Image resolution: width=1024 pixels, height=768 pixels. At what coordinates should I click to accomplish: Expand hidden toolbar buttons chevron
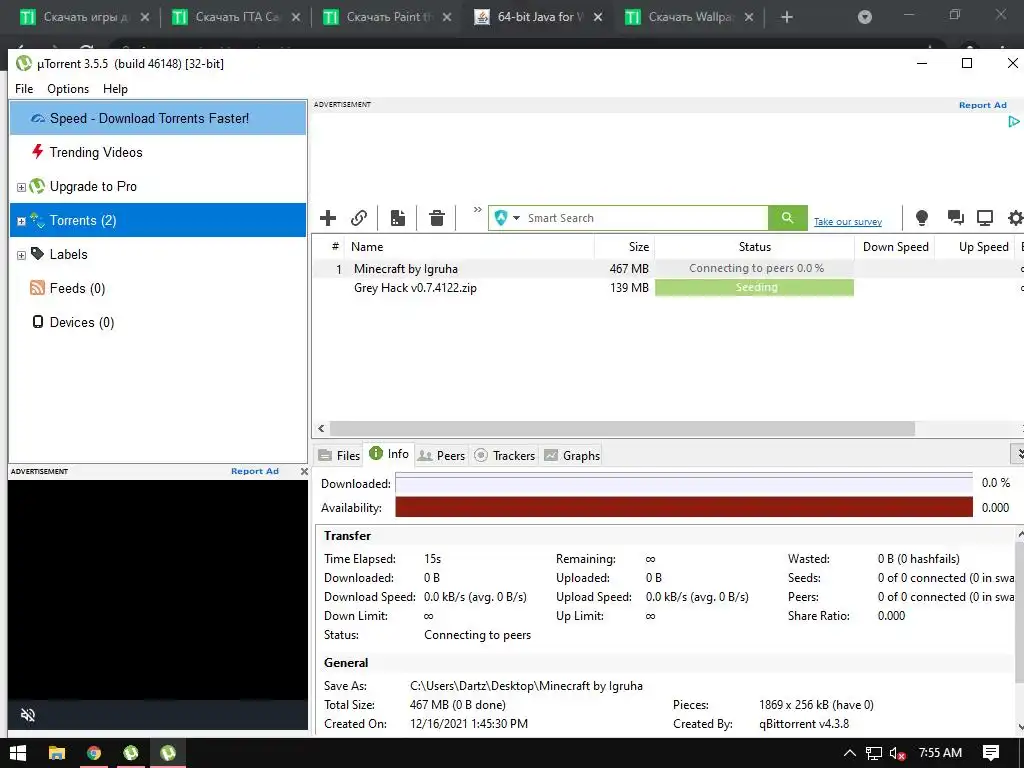click(477, 210)
